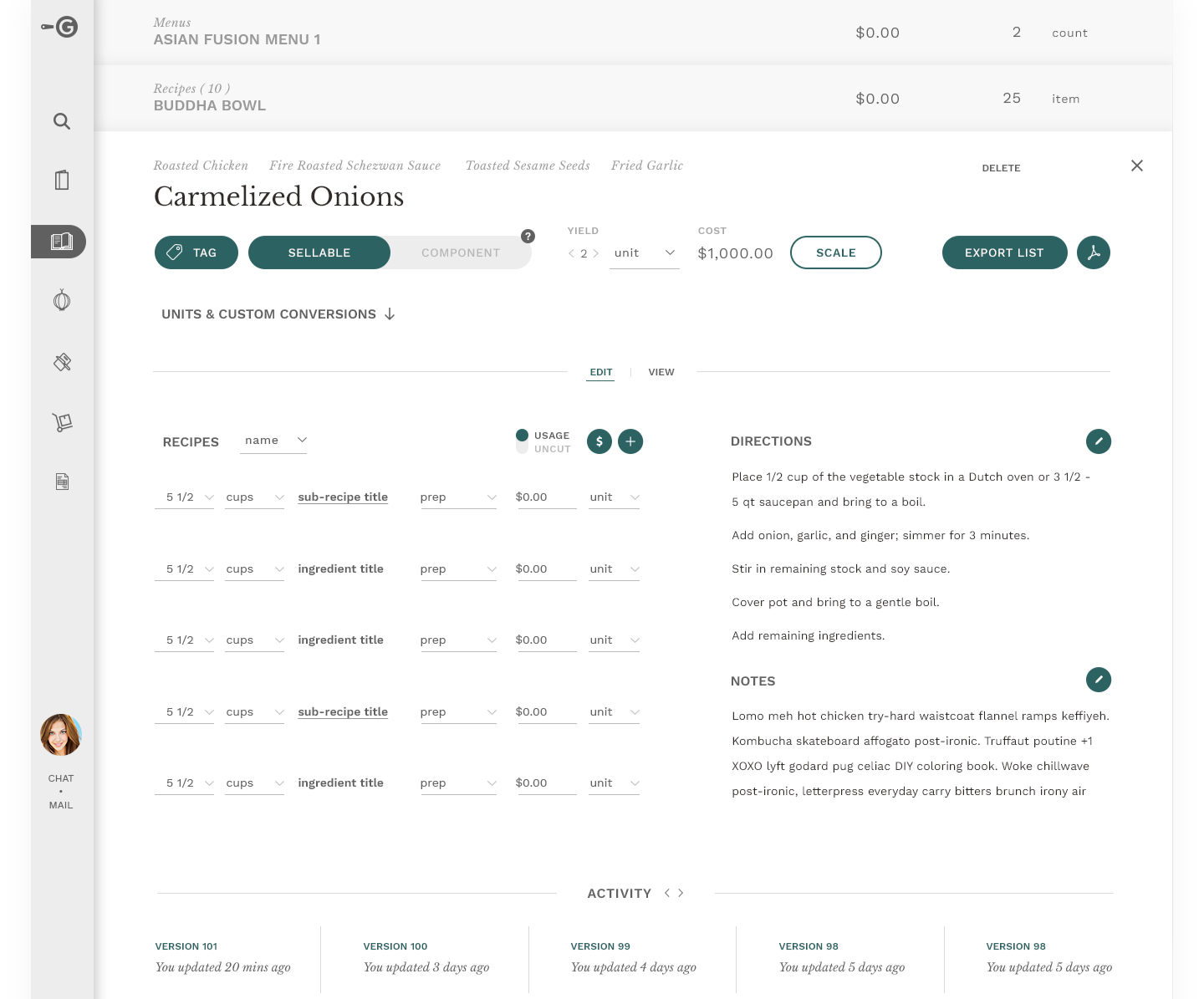Click second row ingredient title

(x=341, y=568)
